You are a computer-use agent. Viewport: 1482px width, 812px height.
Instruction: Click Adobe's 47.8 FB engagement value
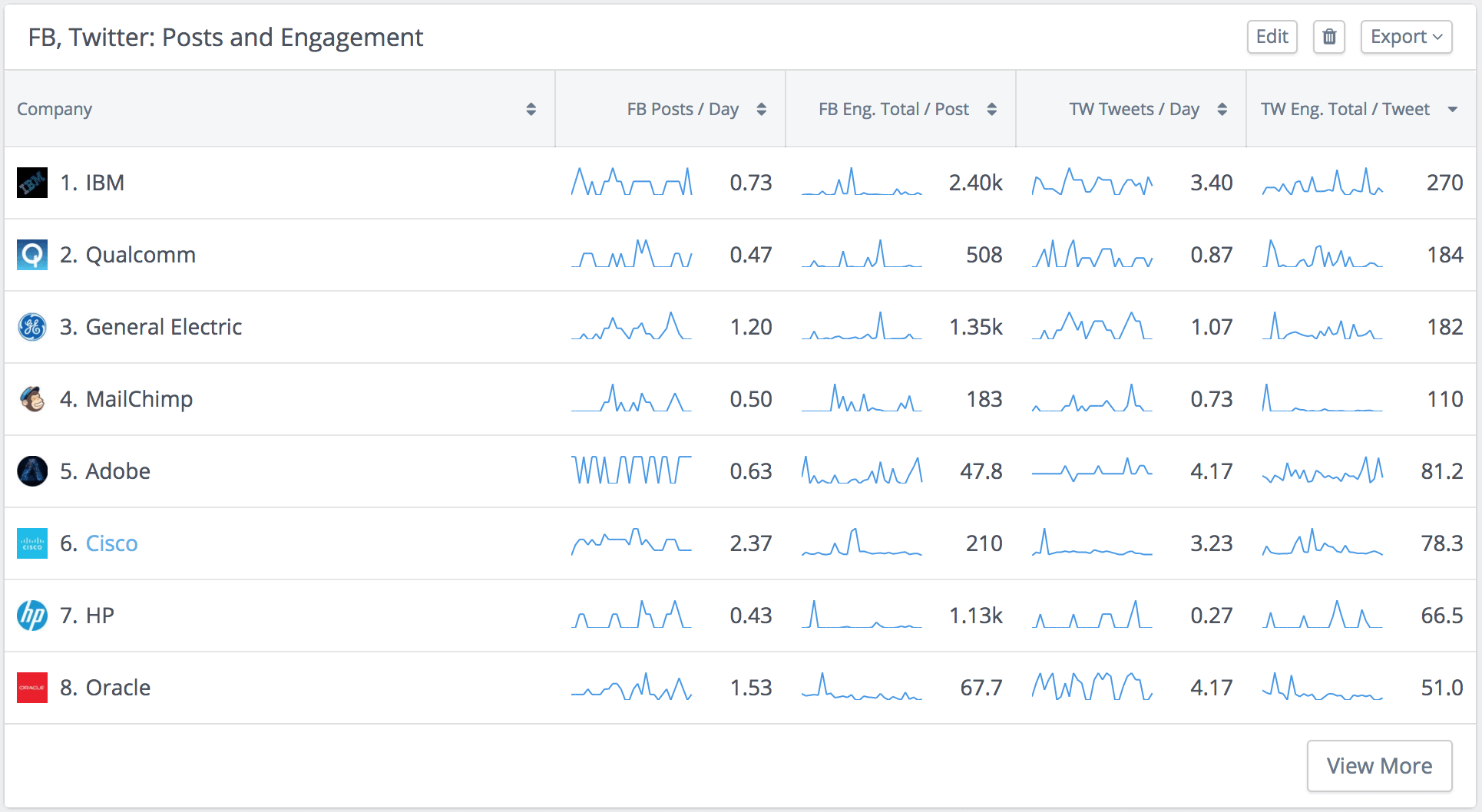pyautogui.click(x=981, y=471)
